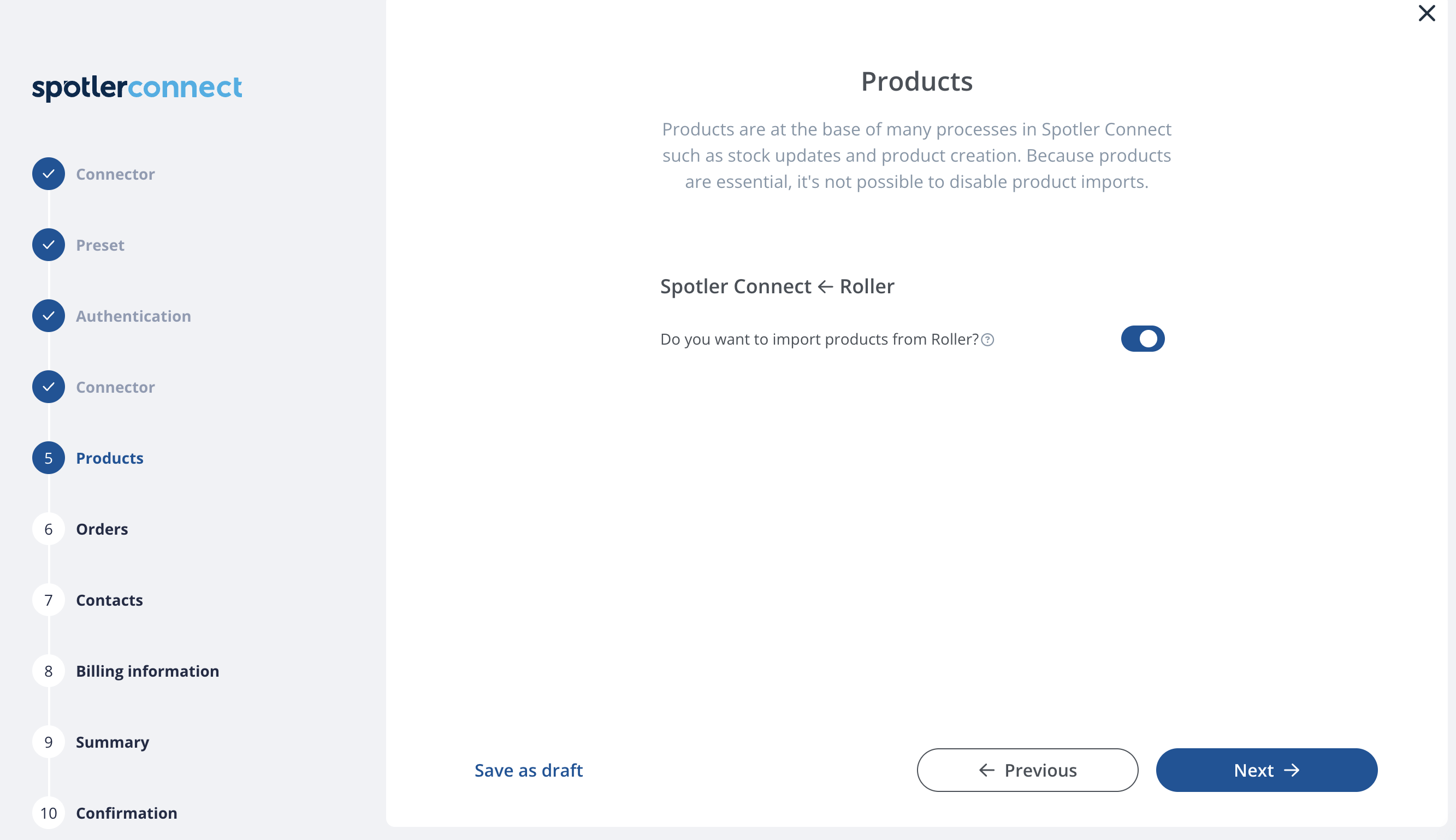Return to the Authentication step label

click(133, 316)
